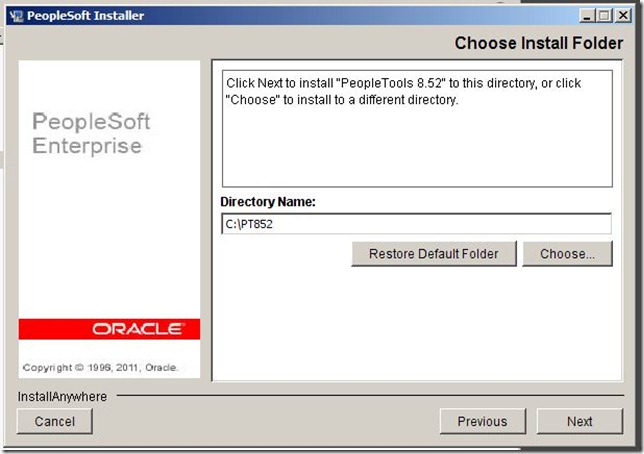Click the "Choose Install Folder" heading

pos(539,43)
